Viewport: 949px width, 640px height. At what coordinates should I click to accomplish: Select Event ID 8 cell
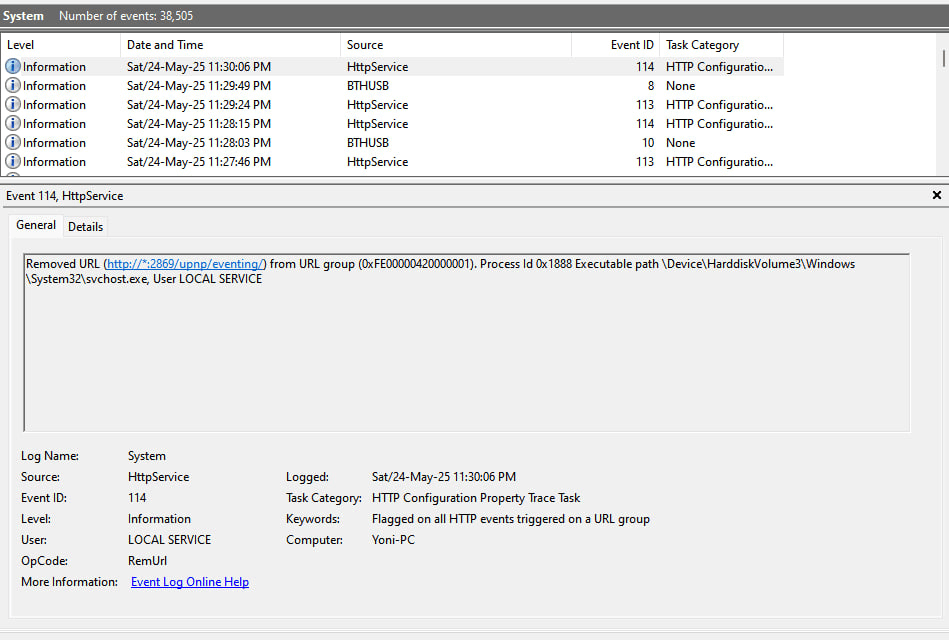[x=651, y=86]
